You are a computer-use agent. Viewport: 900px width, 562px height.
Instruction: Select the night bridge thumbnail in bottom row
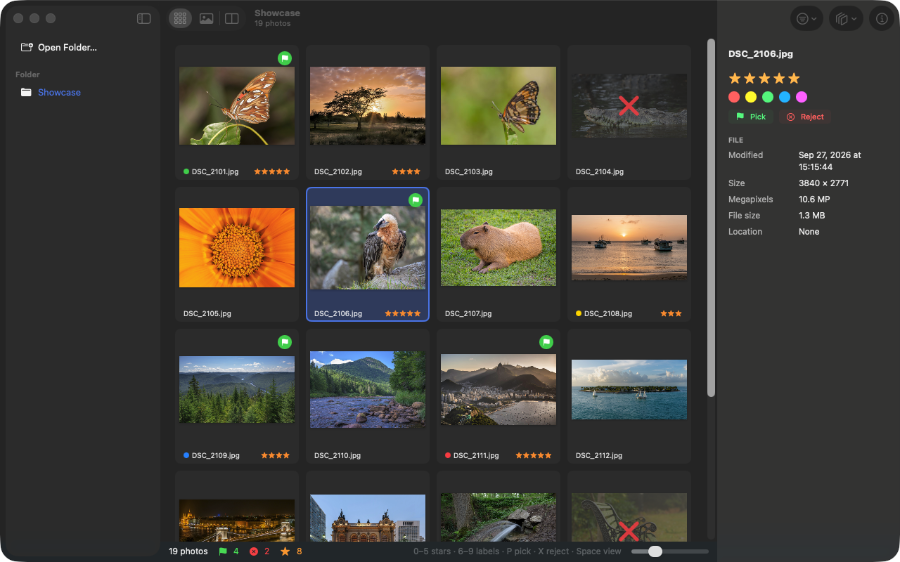tap(237, 521)
